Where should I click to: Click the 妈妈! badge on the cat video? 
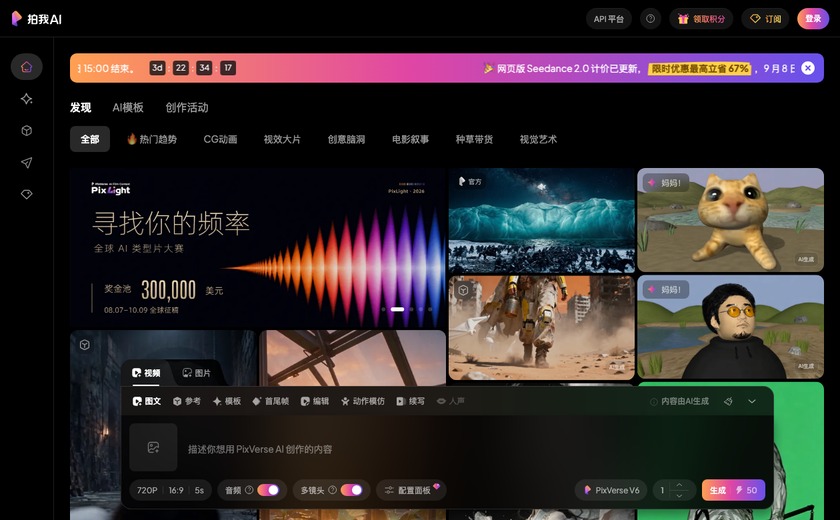[666, 183]
